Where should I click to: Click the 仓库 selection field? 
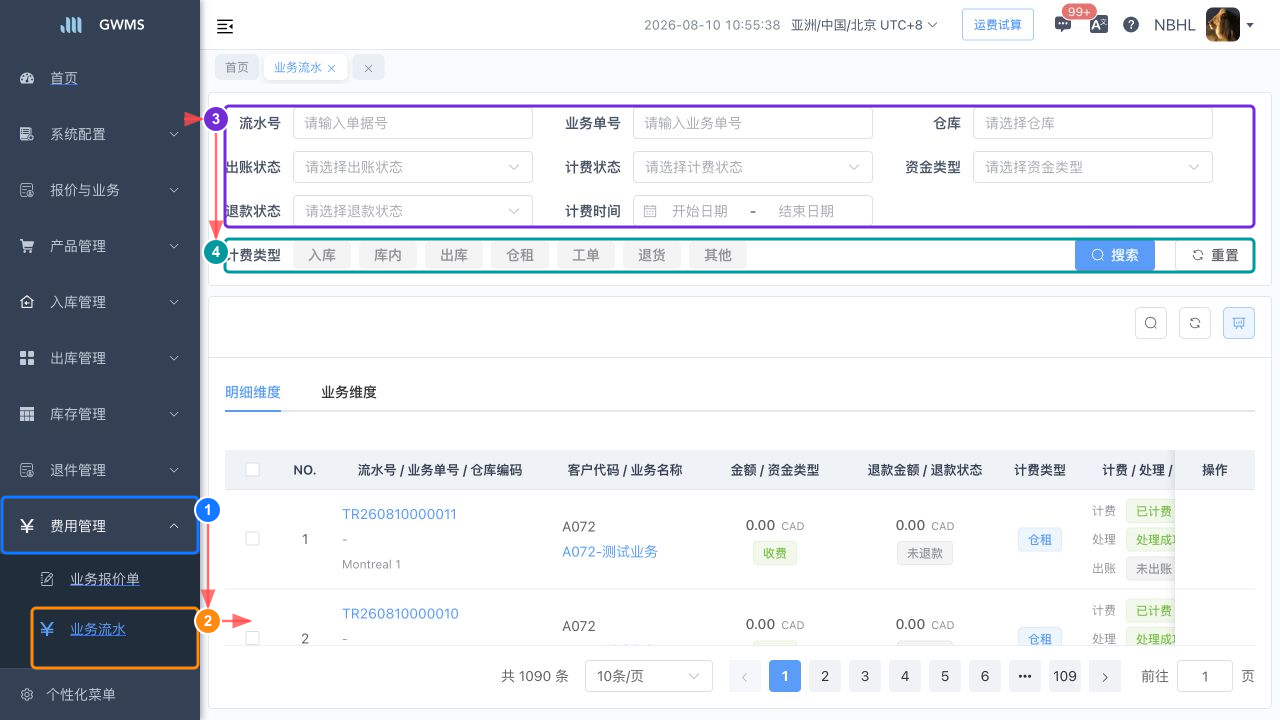(x=1093, y=123)
